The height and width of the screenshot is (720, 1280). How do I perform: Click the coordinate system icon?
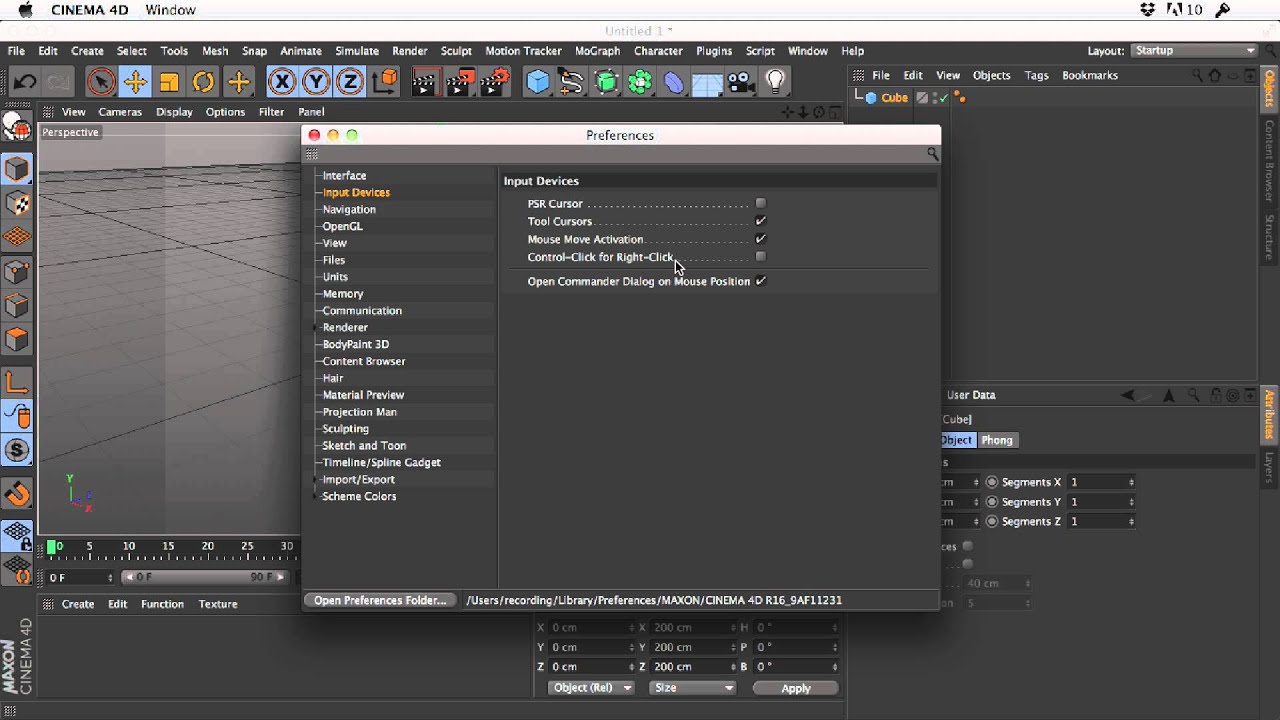tap(384, 82)
